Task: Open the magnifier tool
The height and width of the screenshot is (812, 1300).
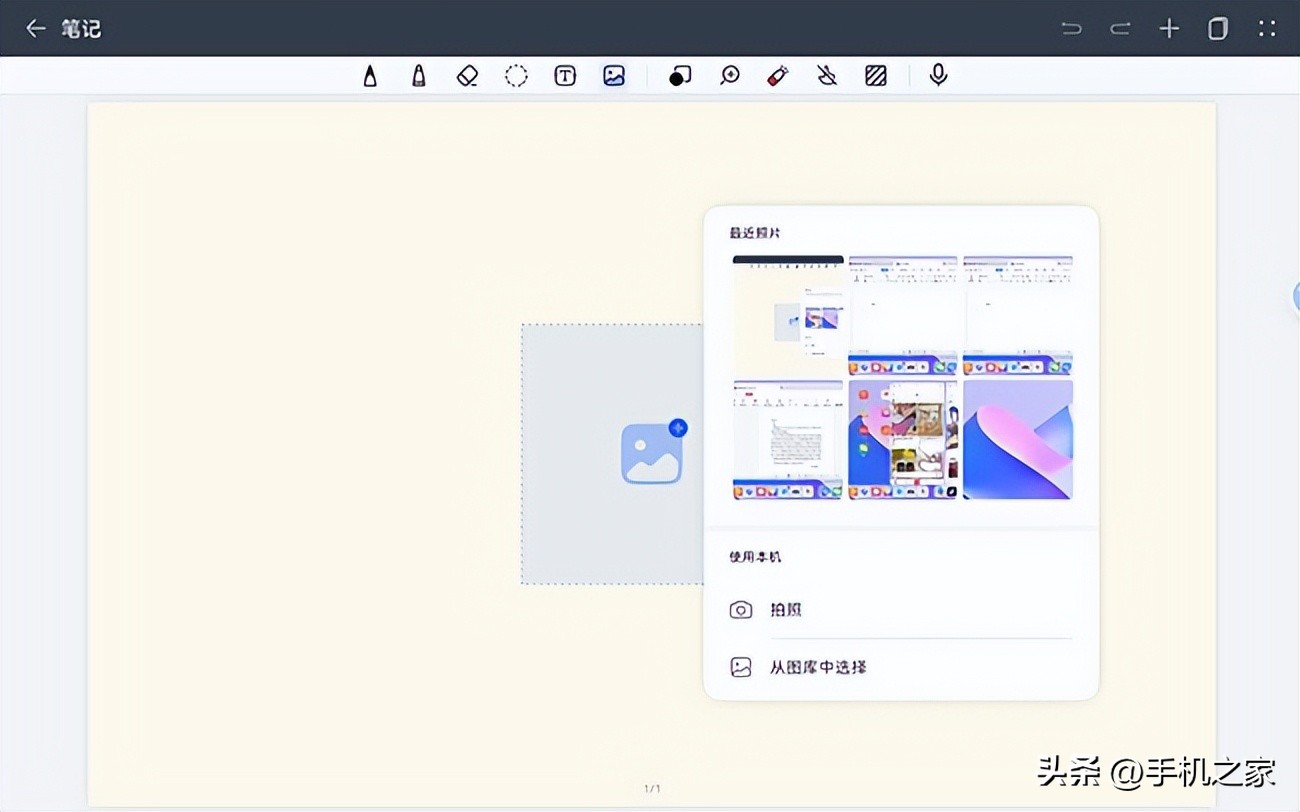Action: [729, 75]
